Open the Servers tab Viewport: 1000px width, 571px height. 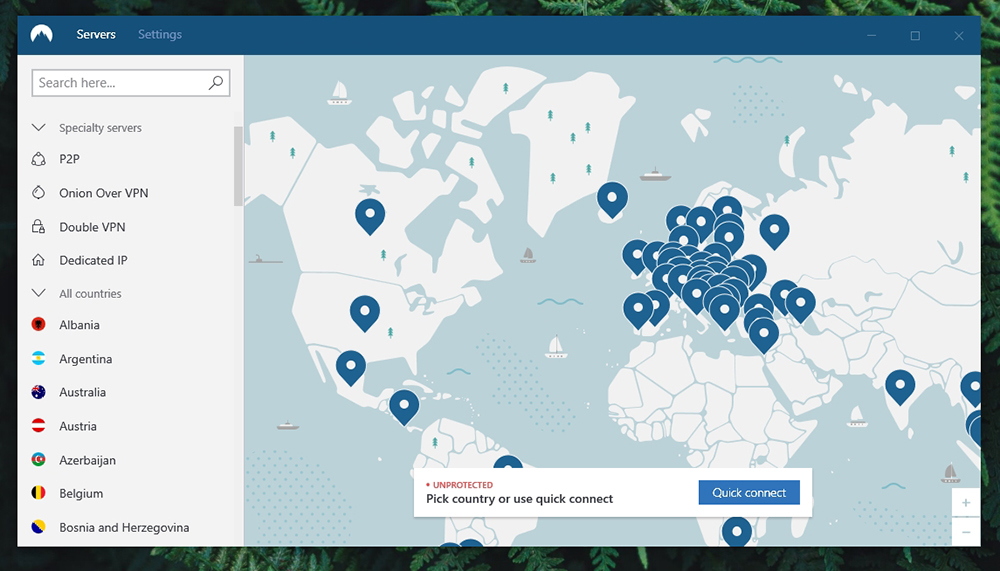(96, 34)
